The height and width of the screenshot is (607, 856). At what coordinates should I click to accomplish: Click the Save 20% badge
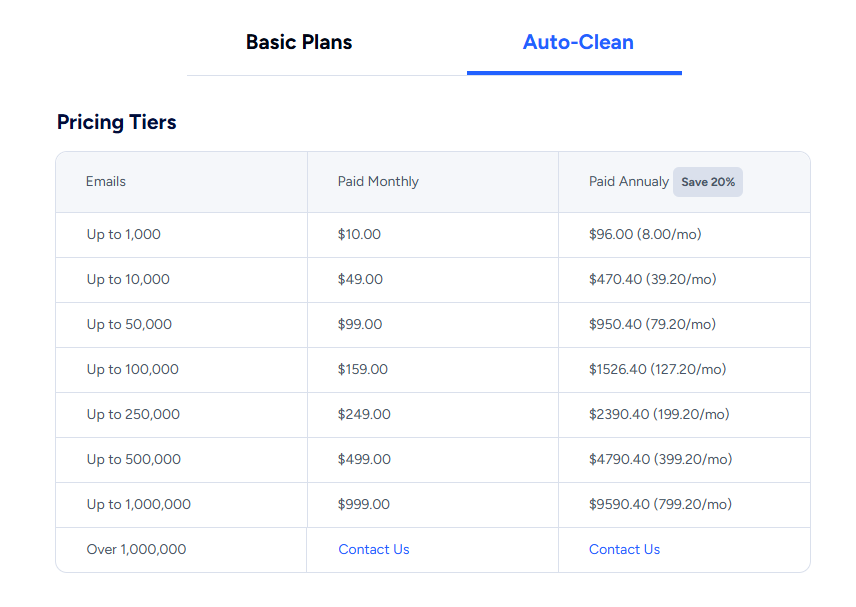(x=708, y=182)
